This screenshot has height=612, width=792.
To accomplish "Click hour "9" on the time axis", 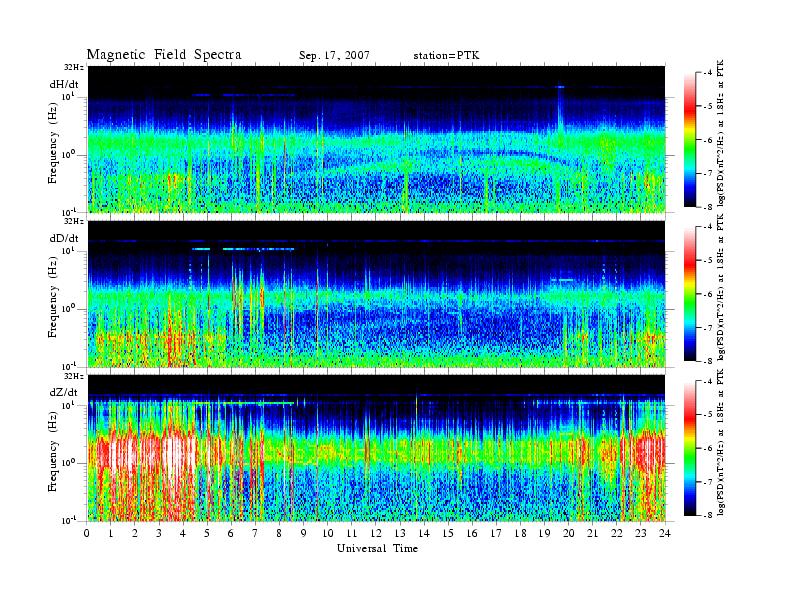I will (303, 533).
